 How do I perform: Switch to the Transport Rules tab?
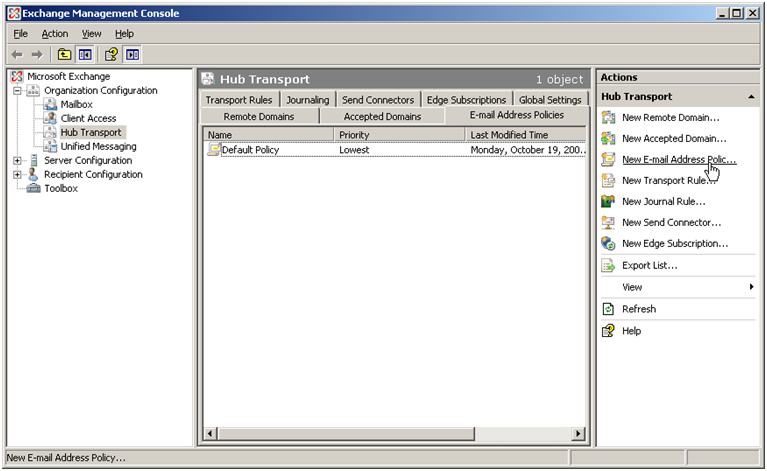(238, 100)
